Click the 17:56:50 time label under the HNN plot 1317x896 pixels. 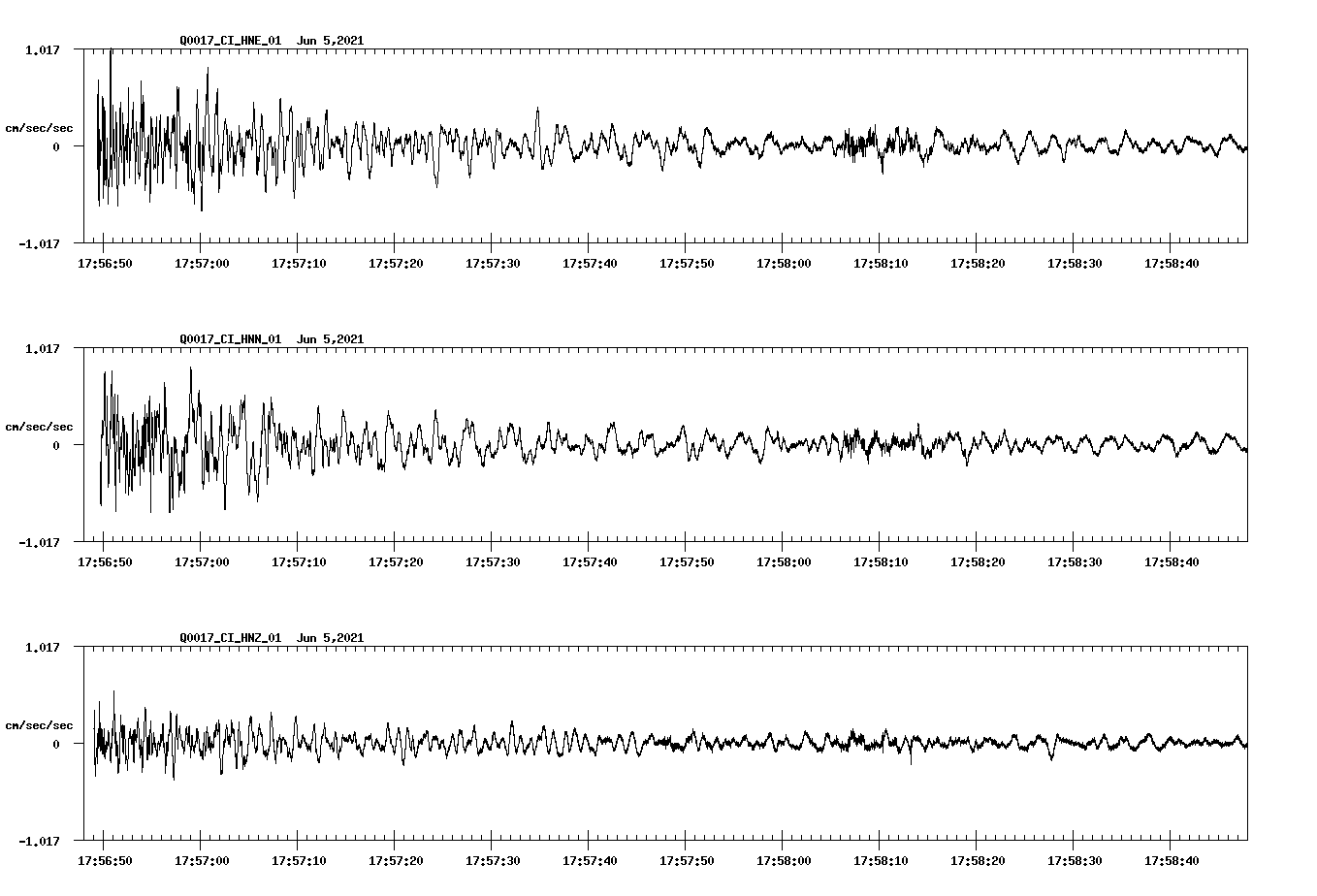pyautogui.click(x=105, y=562)
